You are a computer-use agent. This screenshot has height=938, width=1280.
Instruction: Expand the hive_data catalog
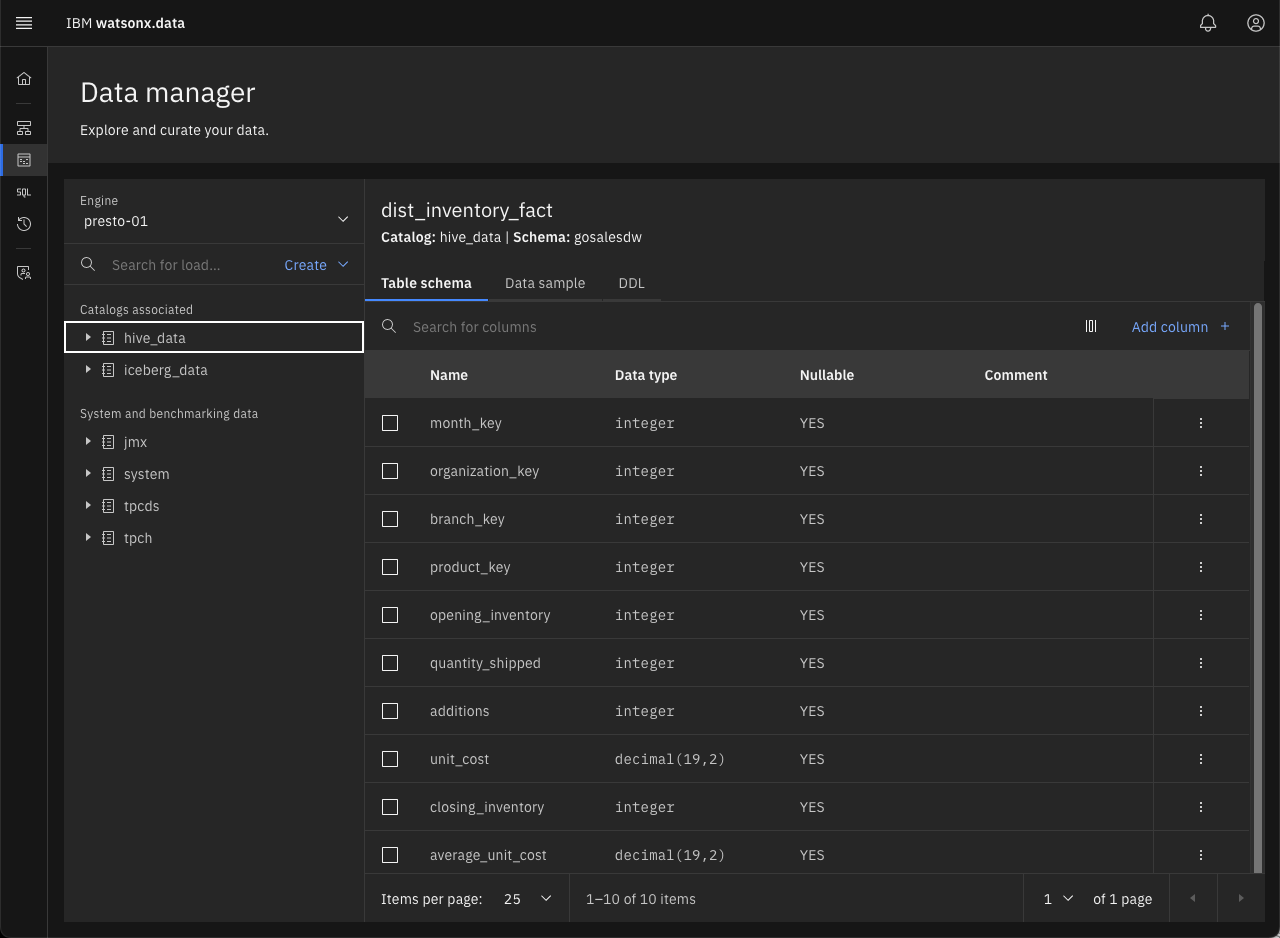click(x=88, y=338)
